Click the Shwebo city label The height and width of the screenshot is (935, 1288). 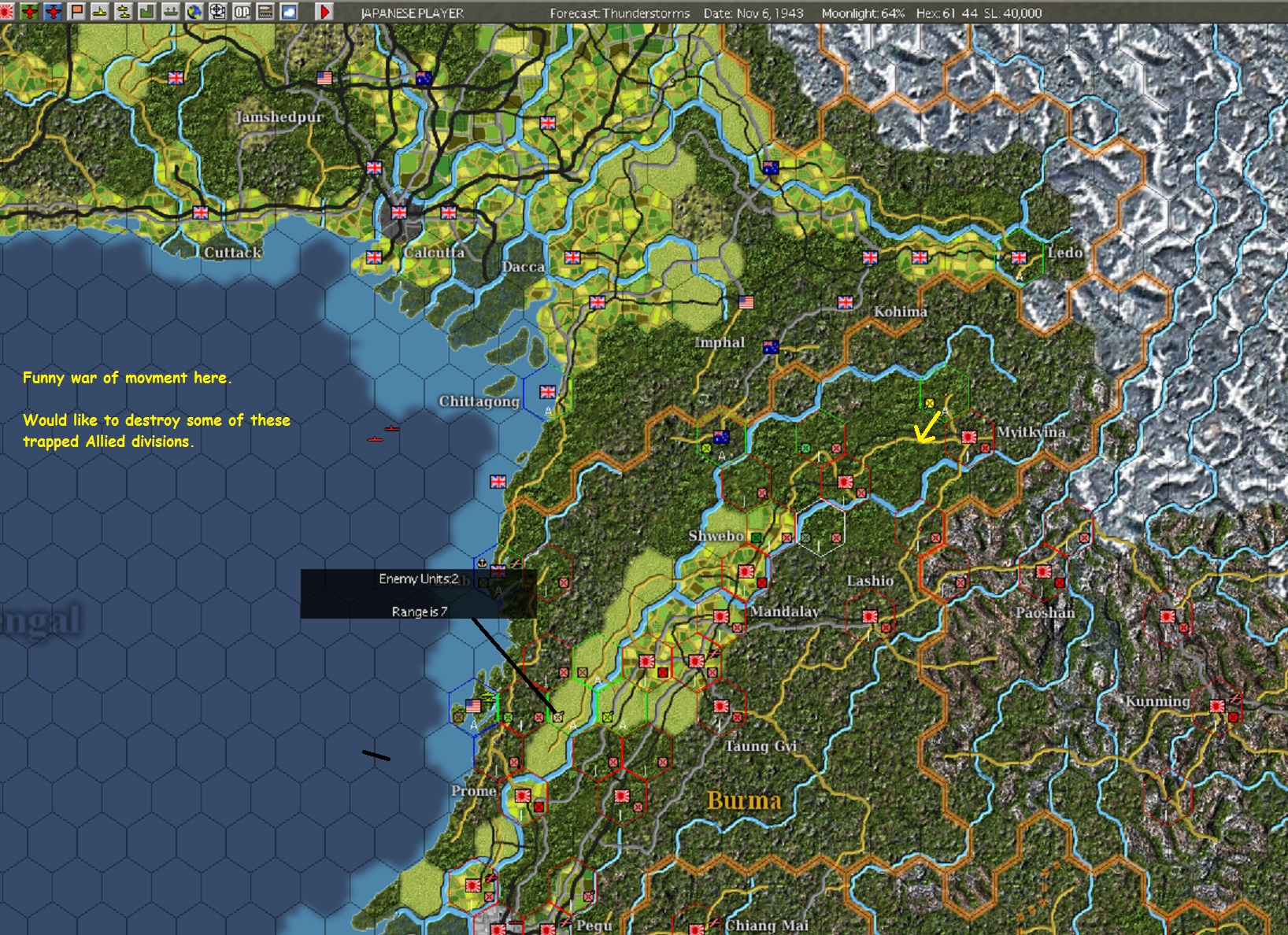point(716,536)
